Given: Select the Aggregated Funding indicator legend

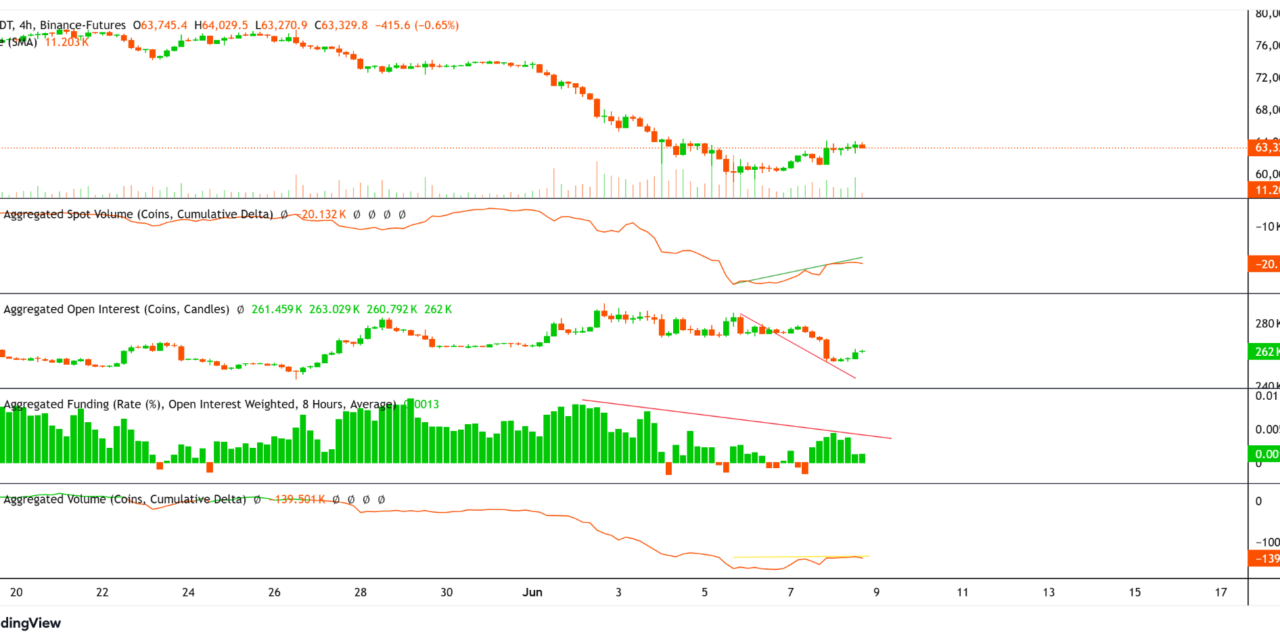Looking at the screenshot, I should [x=198, y=404].
